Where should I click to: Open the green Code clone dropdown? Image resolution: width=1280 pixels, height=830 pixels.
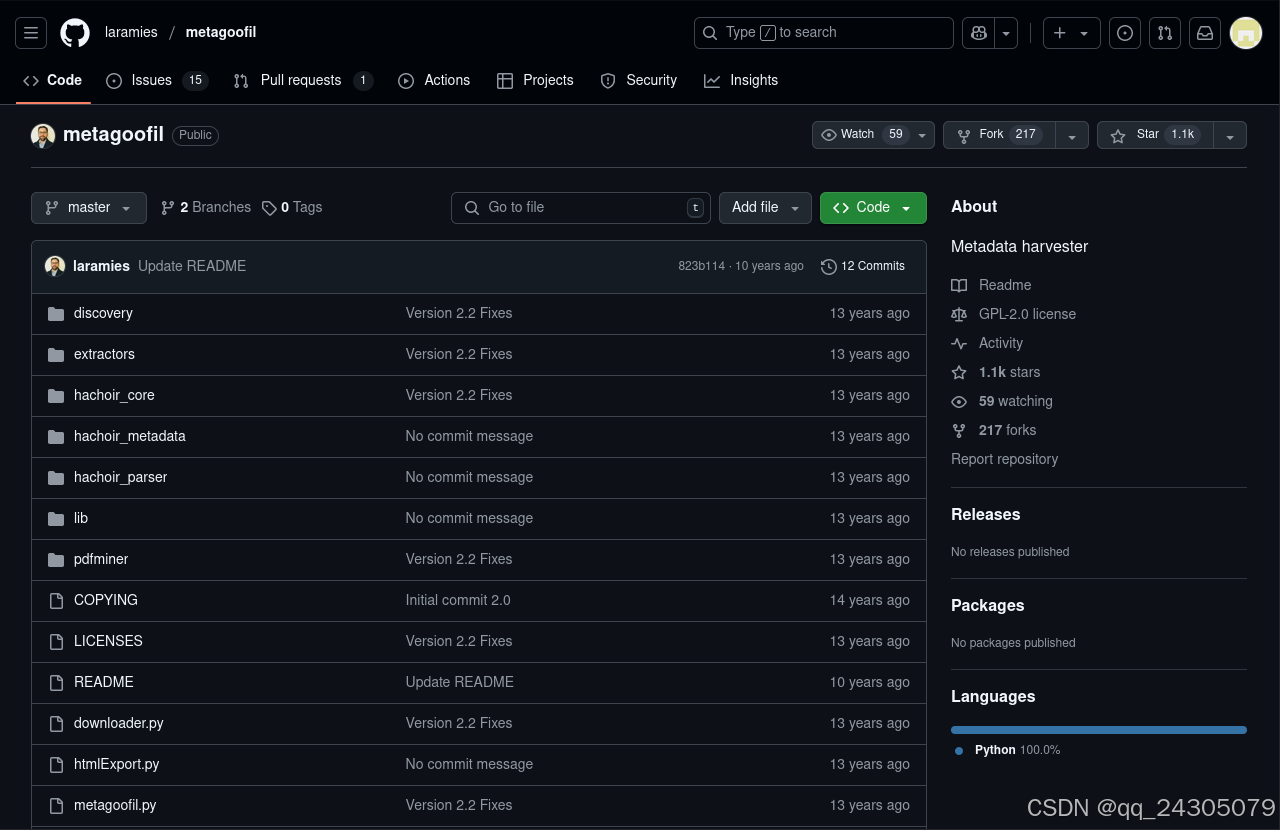[x=873, y=208]
